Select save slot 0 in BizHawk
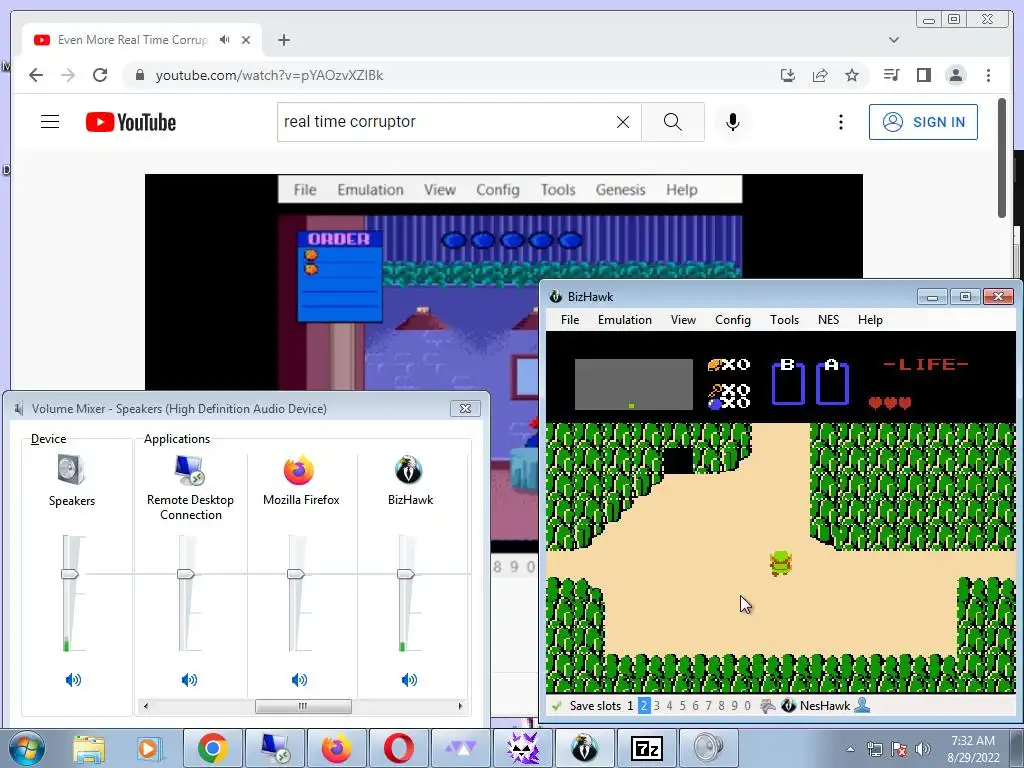Screen dimensions: 1024x768 pyautogui.click(x=747, y=706)
